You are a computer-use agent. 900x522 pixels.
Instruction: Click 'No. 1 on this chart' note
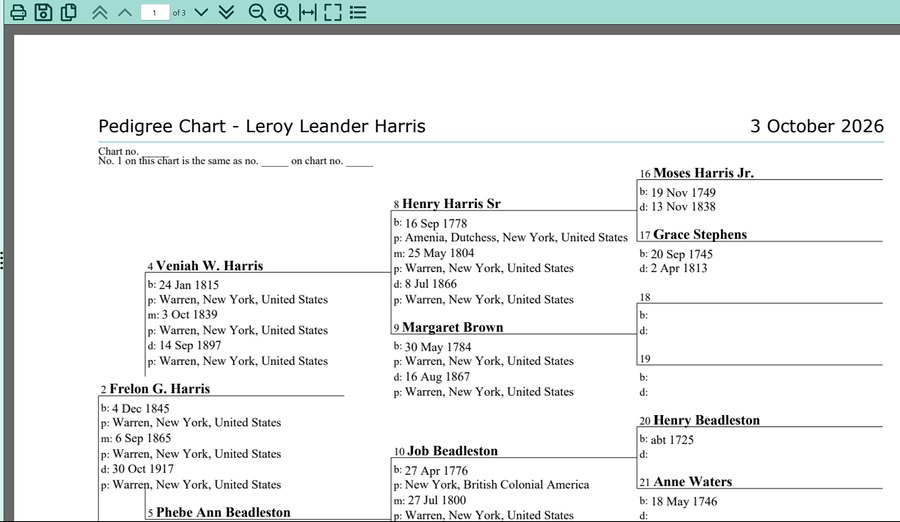[235, 161]
